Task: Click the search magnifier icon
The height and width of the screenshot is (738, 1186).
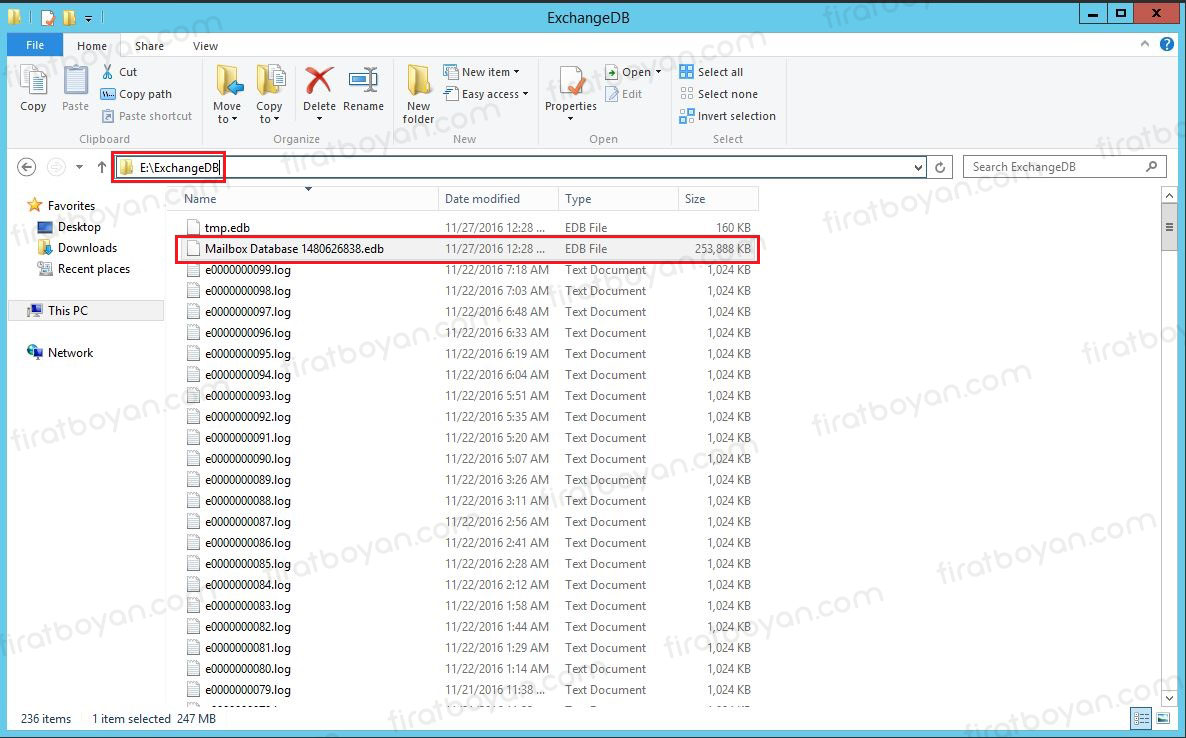Action: 1151,166
